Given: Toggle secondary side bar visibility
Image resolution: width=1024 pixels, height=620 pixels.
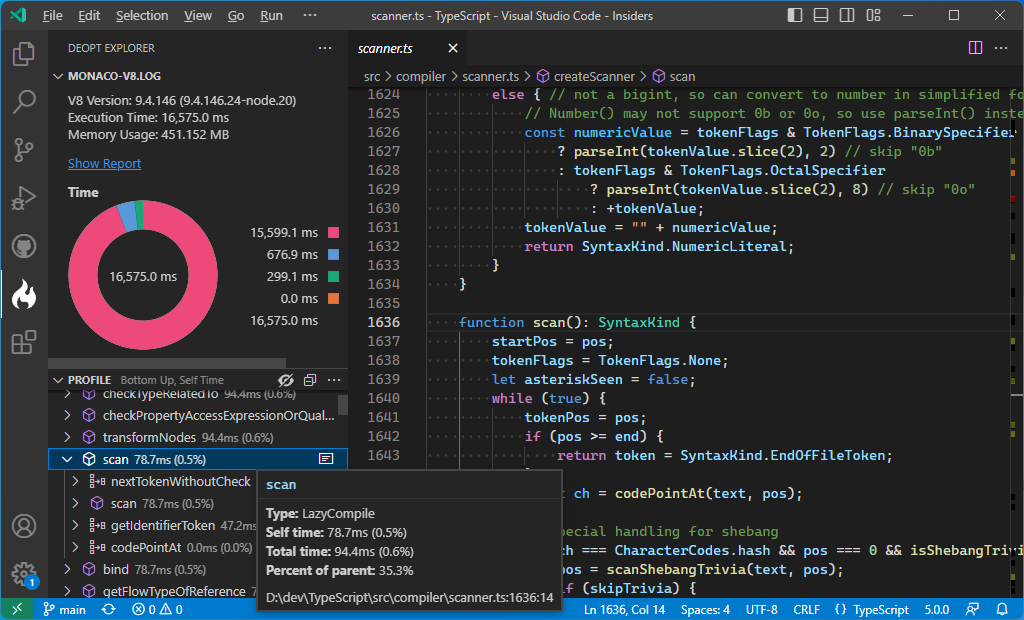Looking at the screenshot, I should (847, 15).
